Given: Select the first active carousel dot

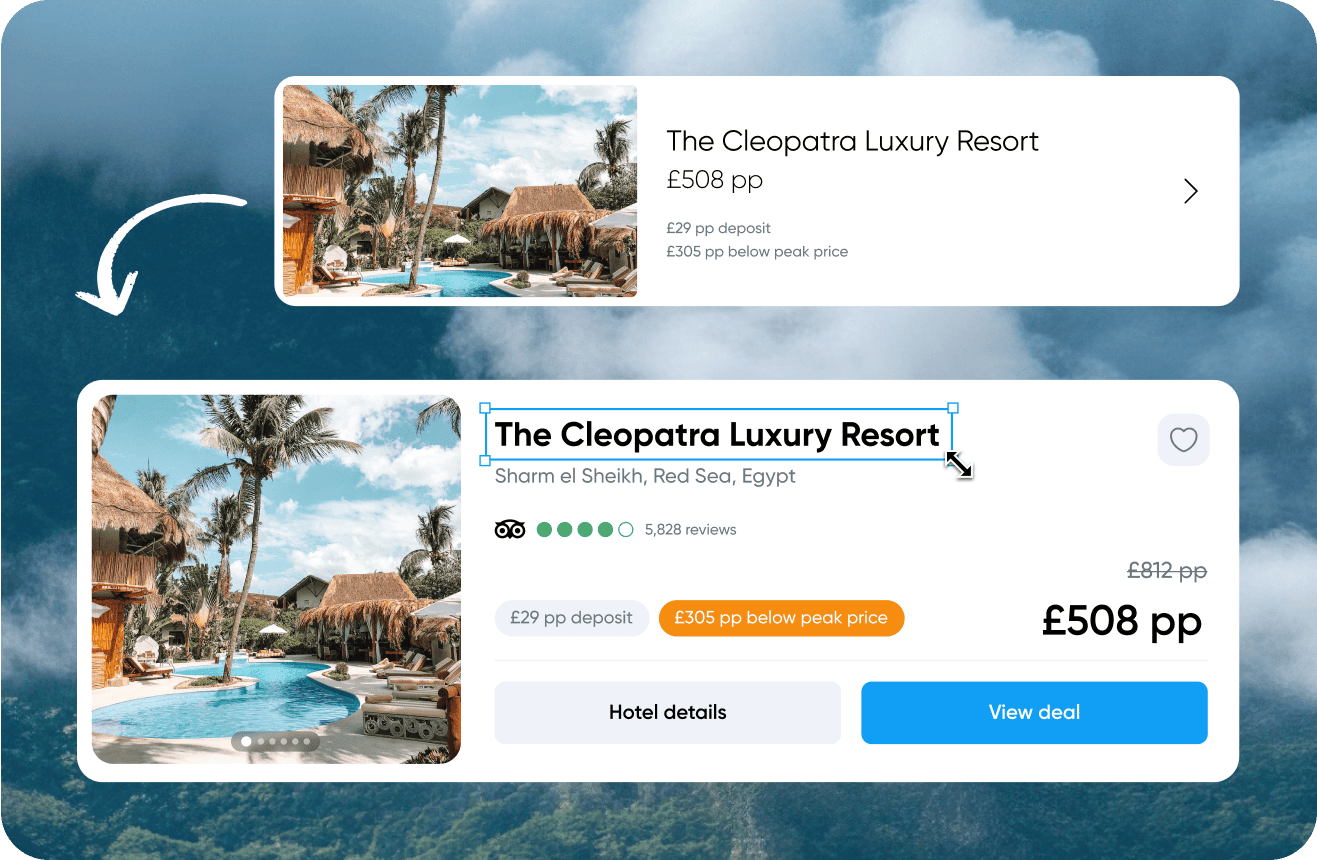Looking at the screenshot, I should click(246, 742).
